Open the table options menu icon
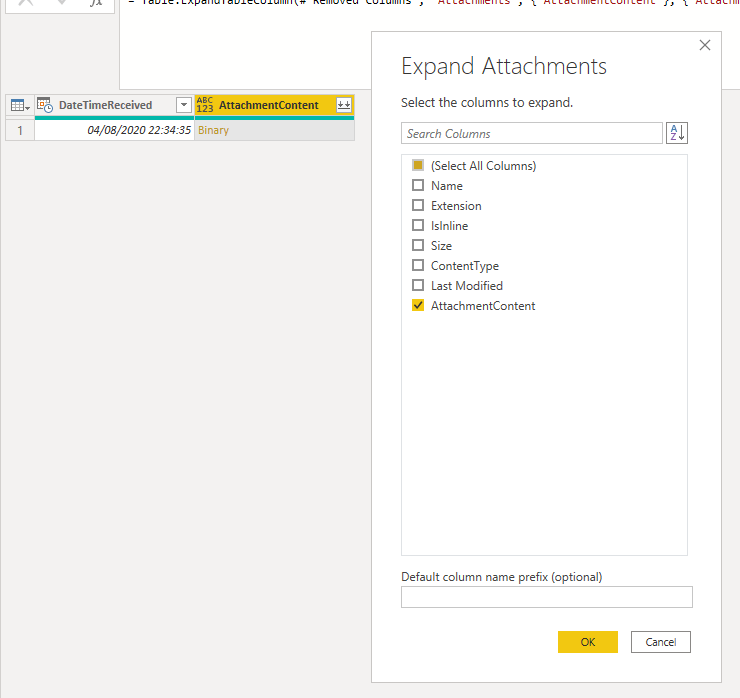This screenshot has width=740, height=698. (x=19, y=105)
